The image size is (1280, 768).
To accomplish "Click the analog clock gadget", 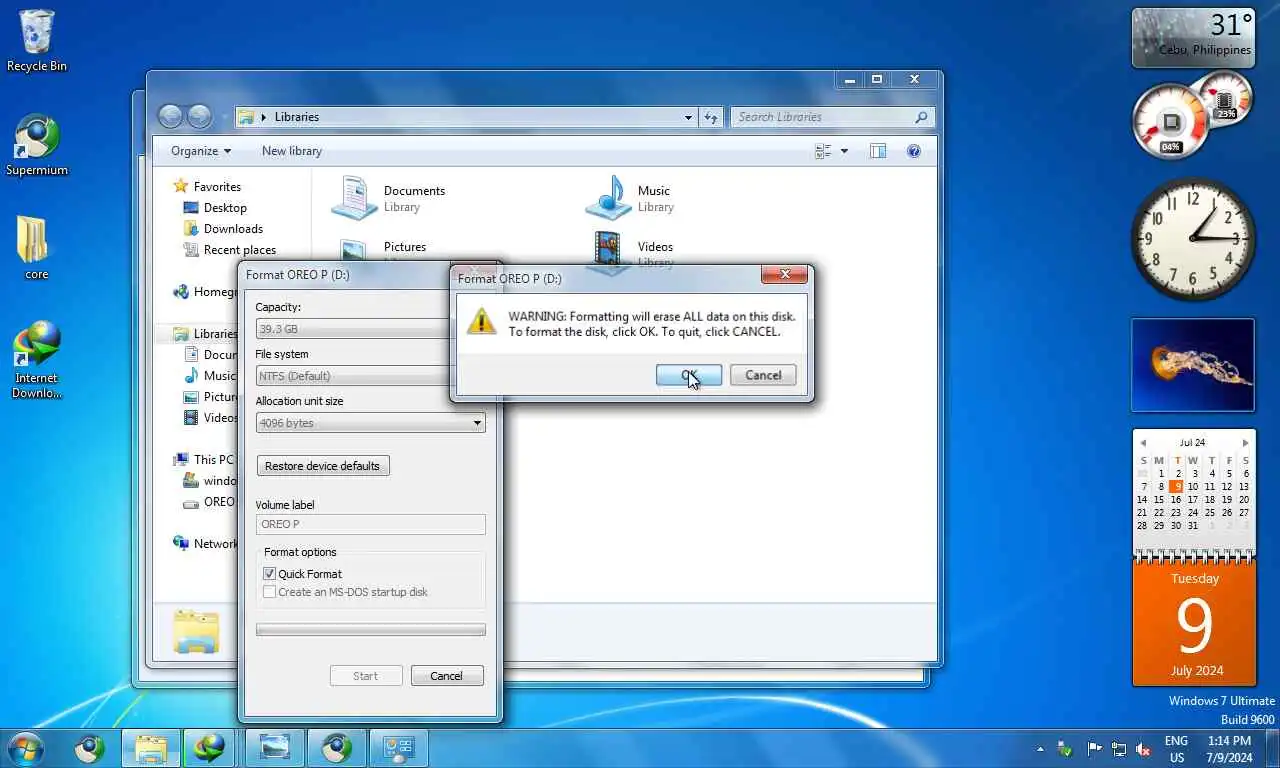I will pyautogui.click(x=1193, y=239).
